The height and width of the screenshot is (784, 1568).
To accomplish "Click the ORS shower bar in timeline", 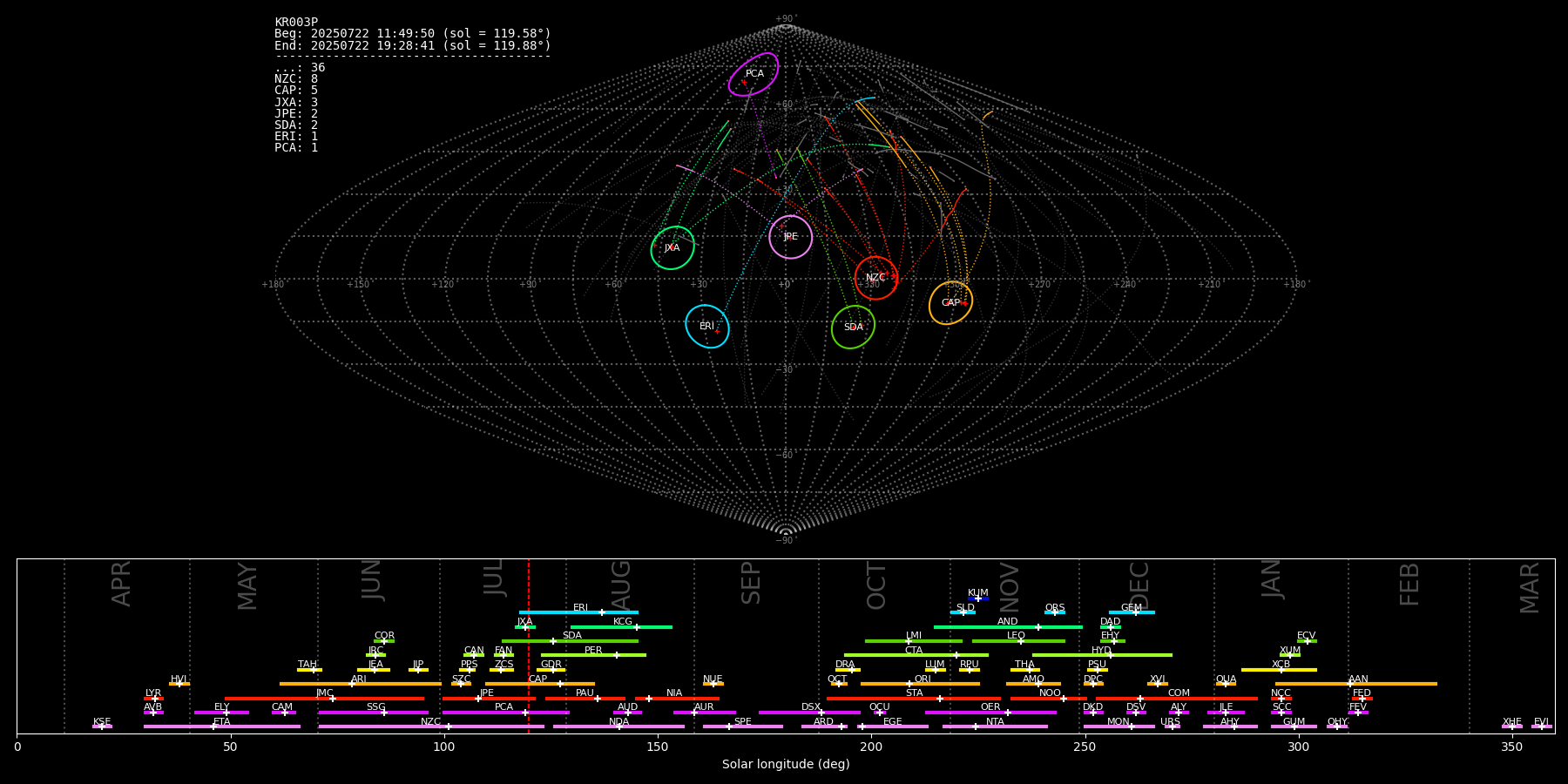I will tap(1055, 612).
